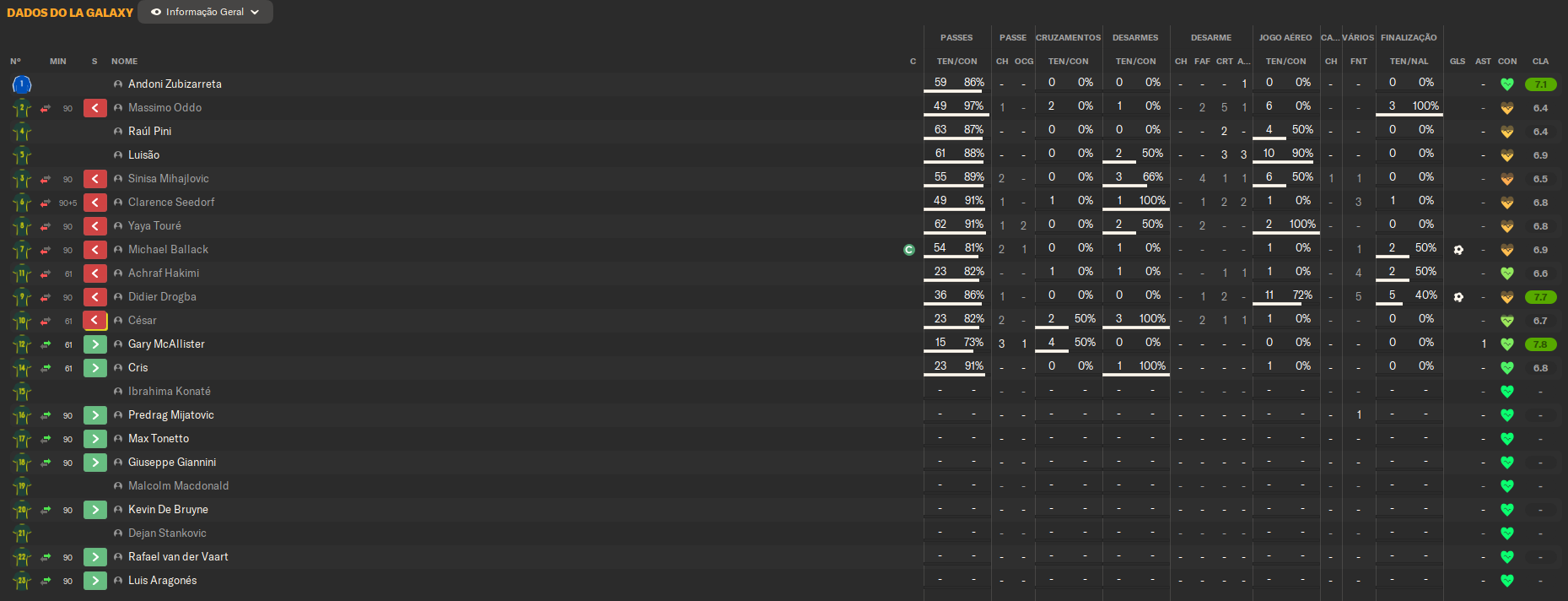Click the number 2 shirt icon for Massimo Oddo
This screenshot has width=1568, height=601.
point(22,108)
